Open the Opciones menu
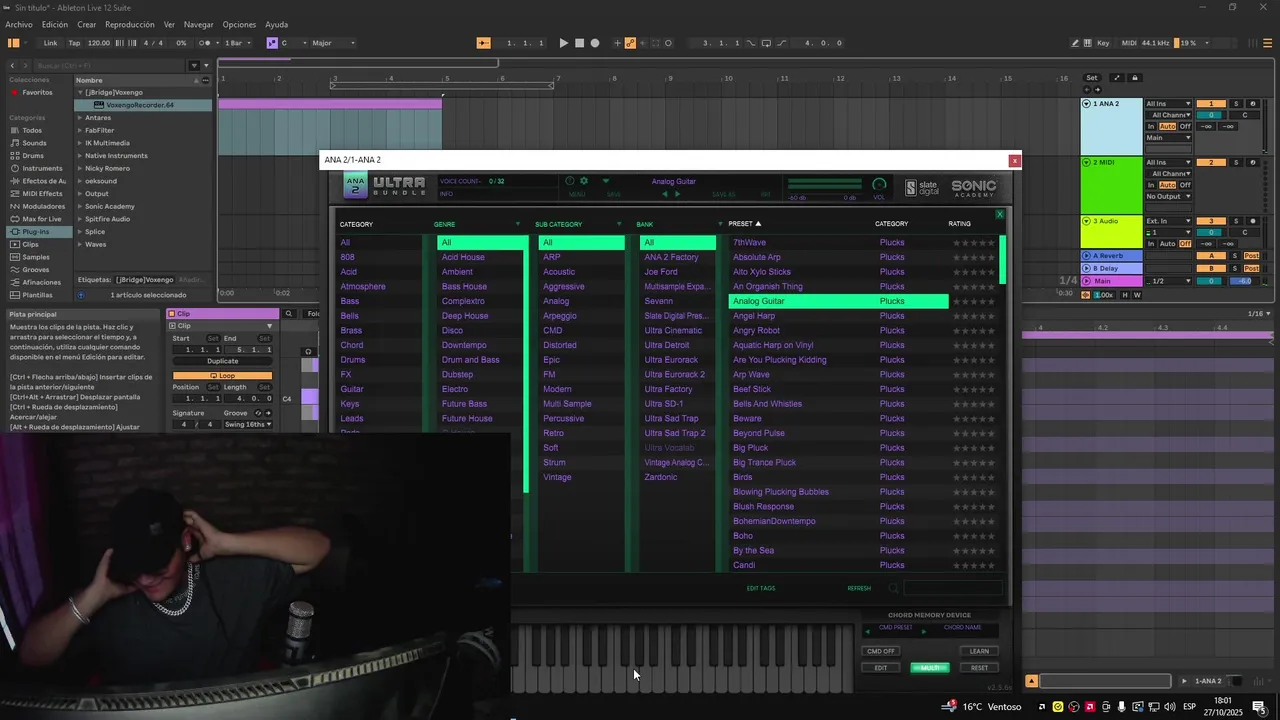The width and height of the screenshot is (1280, 720). (239, 24)
